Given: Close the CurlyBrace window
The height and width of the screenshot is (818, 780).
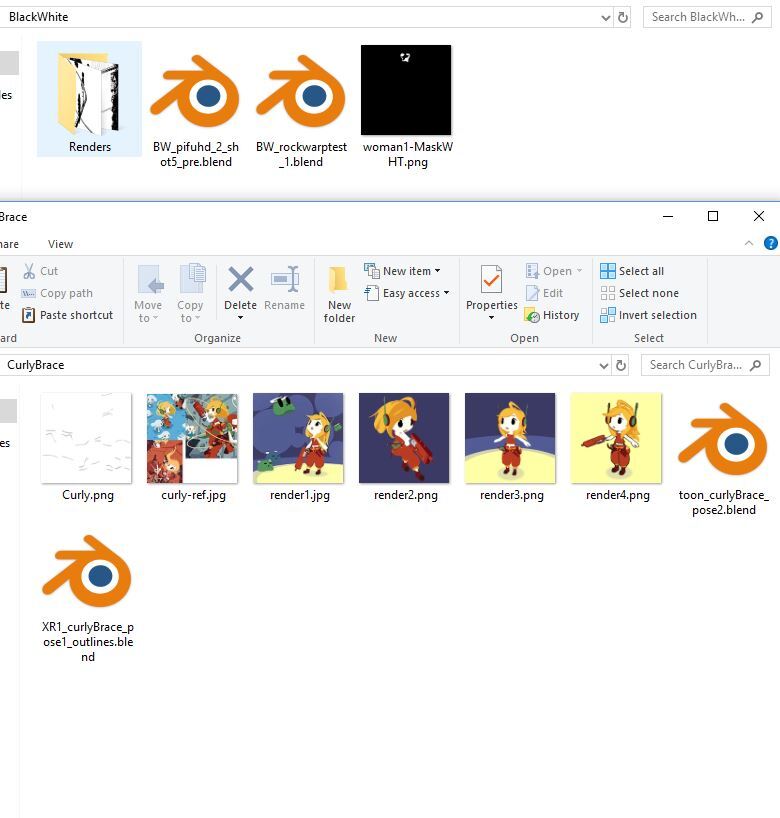Looking at the screenshot, I should [x=759, y=216].
